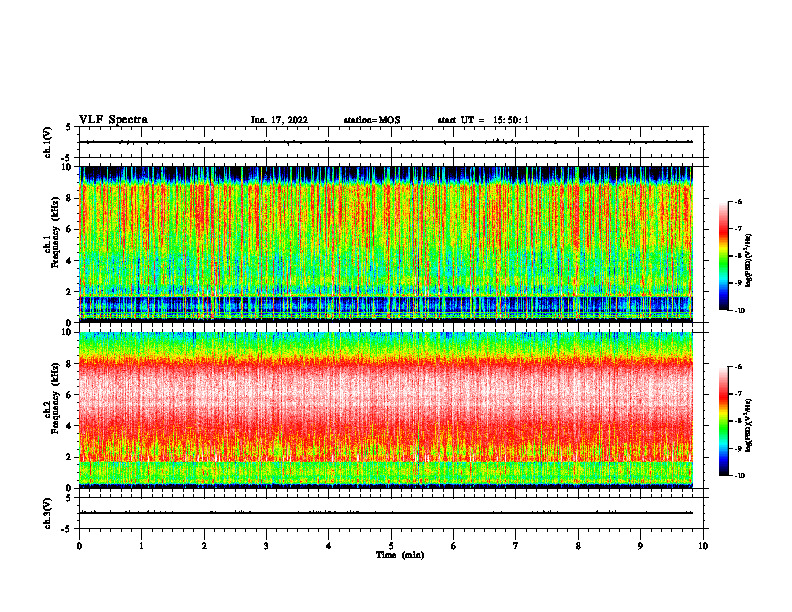792x612 pixels.
Task: Click the ch.3(V) axis label
Action: click(47, 513)
